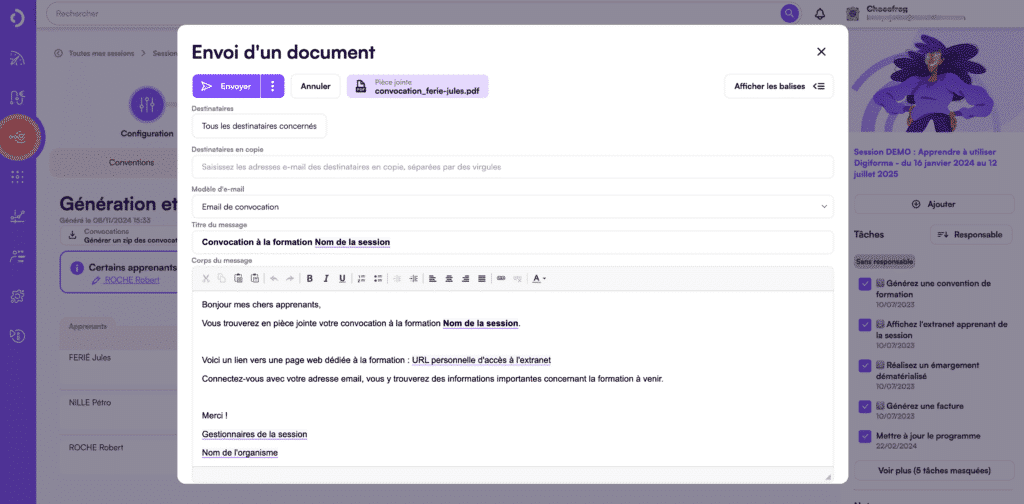1024x504 pixels.
Task: Toggle Affichez l'extranet apprenant task checkbox
Action: pyautogui.click(x=865, y=324)
